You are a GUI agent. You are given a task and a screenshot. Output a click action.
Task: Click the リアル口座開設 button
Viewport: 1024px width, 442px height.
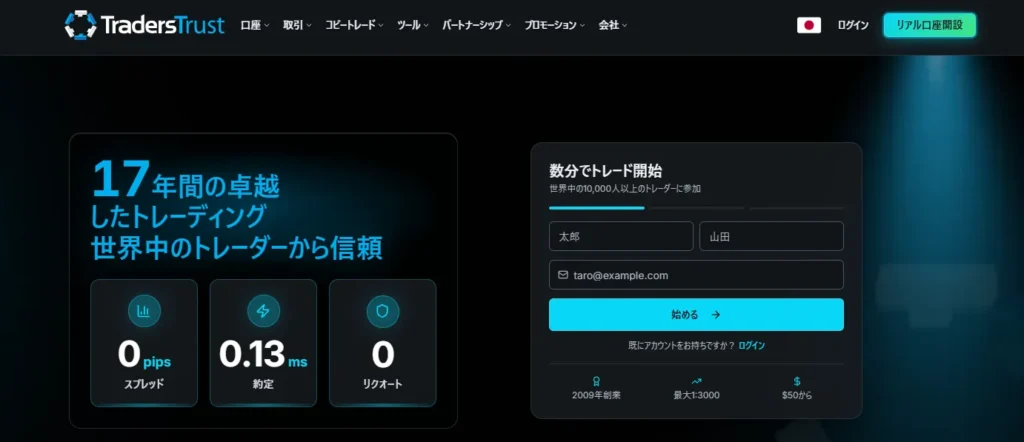pyautogui.click(x=929, y=25)
